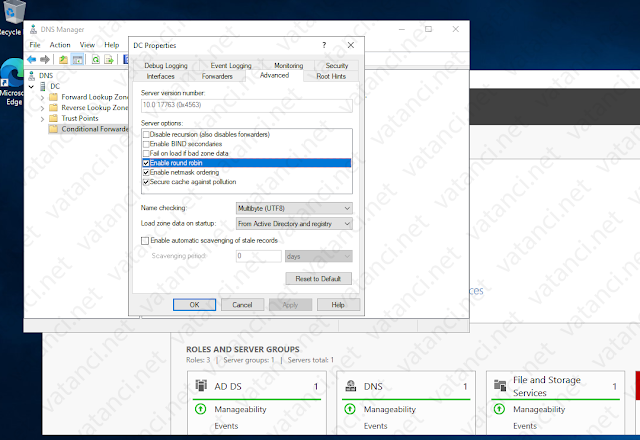Click the Forward Lookup Zones folder icon
Screen dimensions: 640x440
(53, 97)
